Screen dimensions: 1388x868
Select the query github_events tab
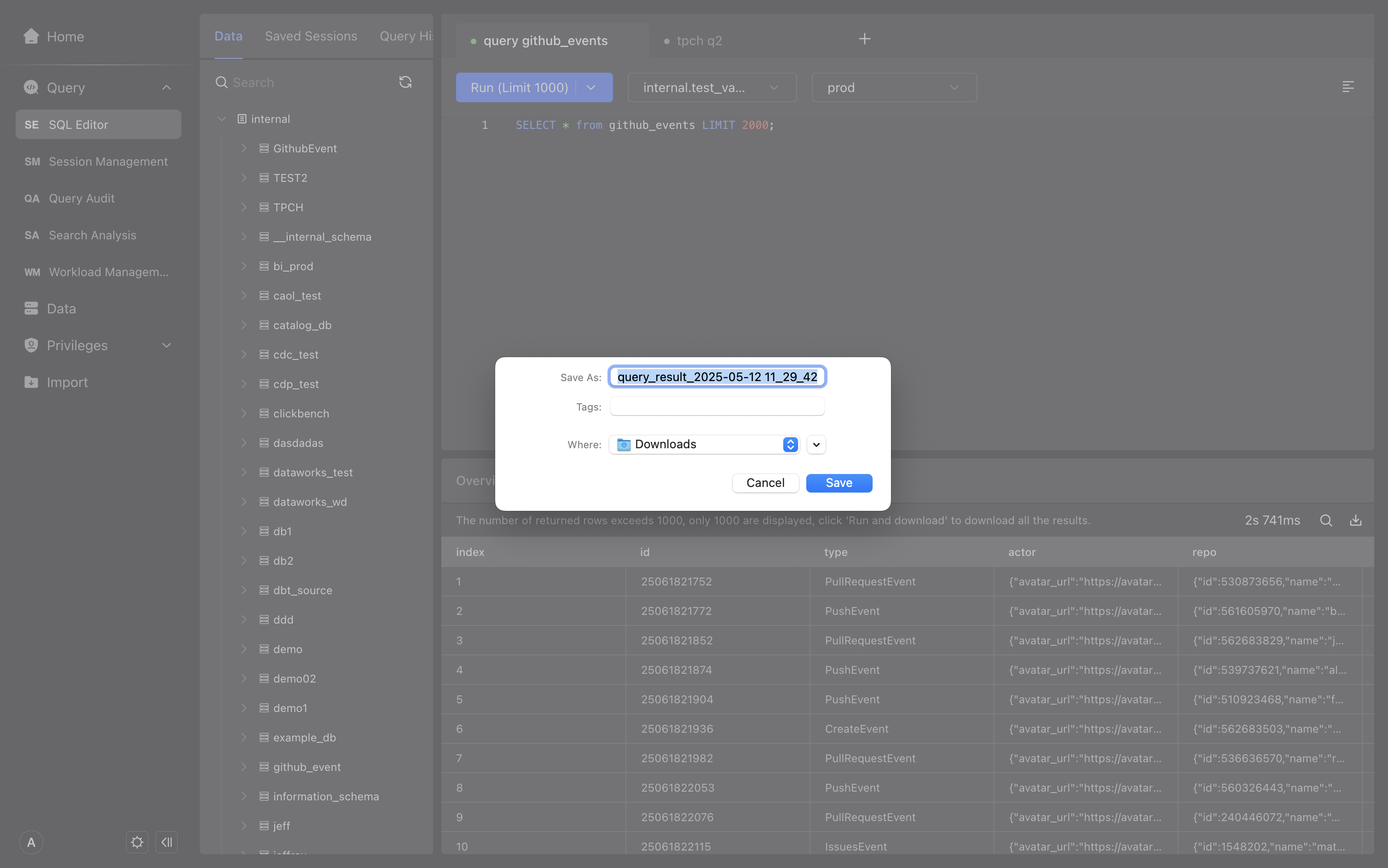pos(552,40)
